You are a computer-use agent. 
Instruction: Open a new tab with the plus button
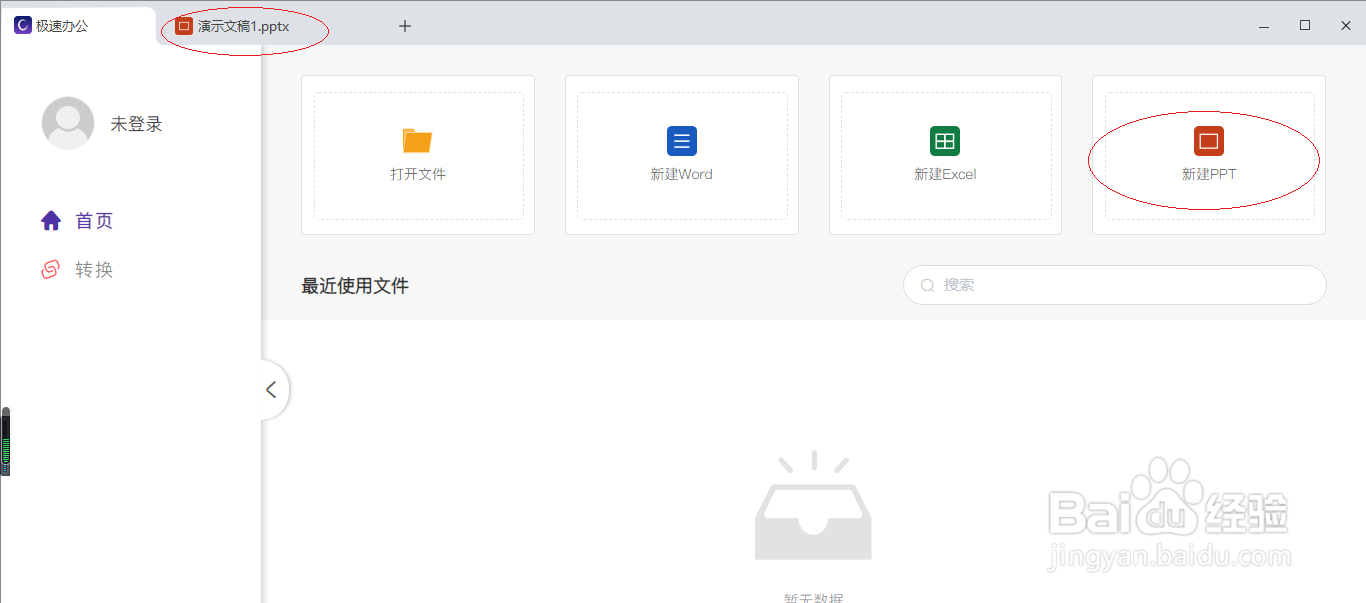[x=404, y=26]
